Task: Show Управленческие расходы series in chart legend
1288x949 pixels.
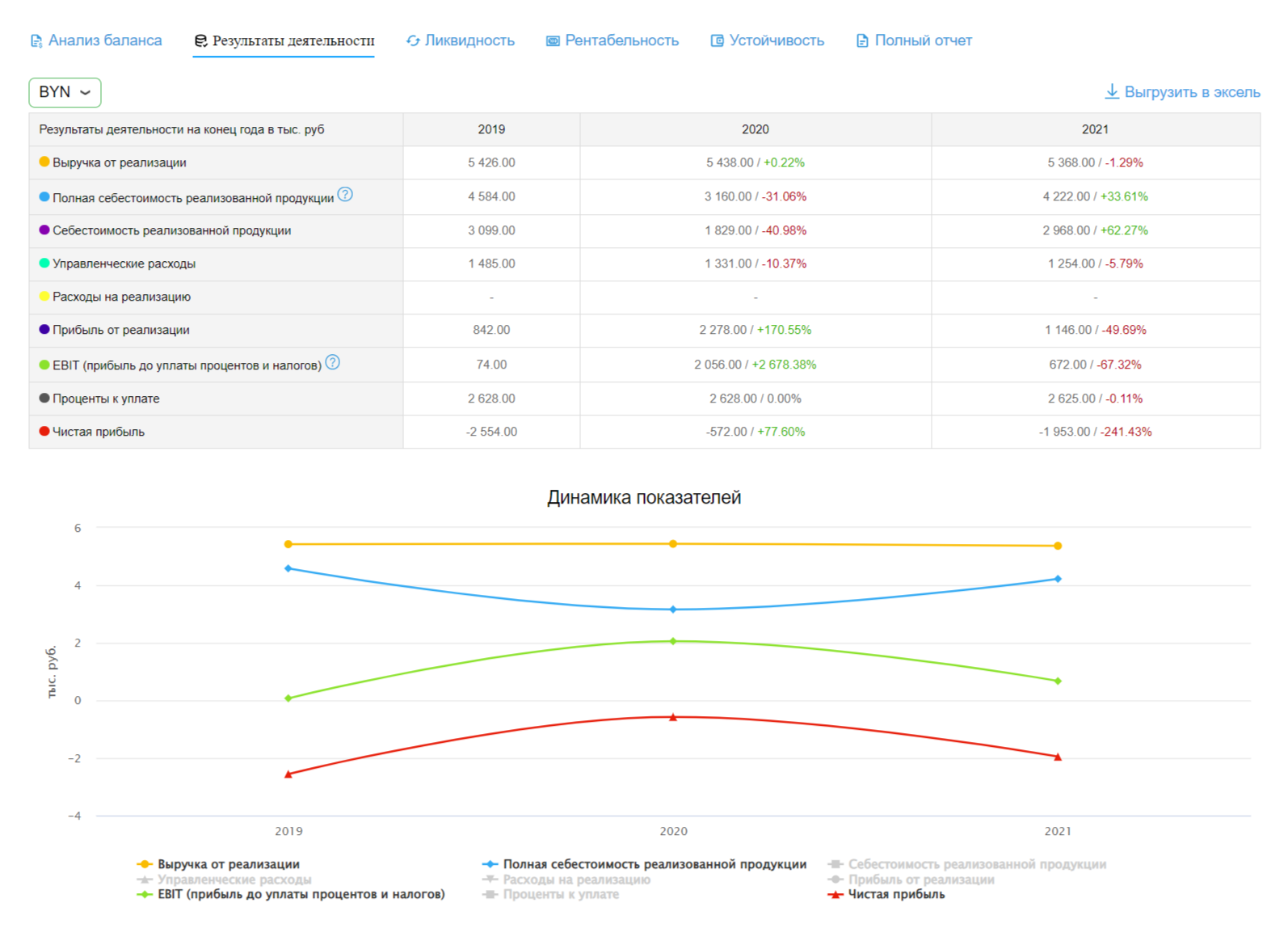Action: [x=234, y=879]
